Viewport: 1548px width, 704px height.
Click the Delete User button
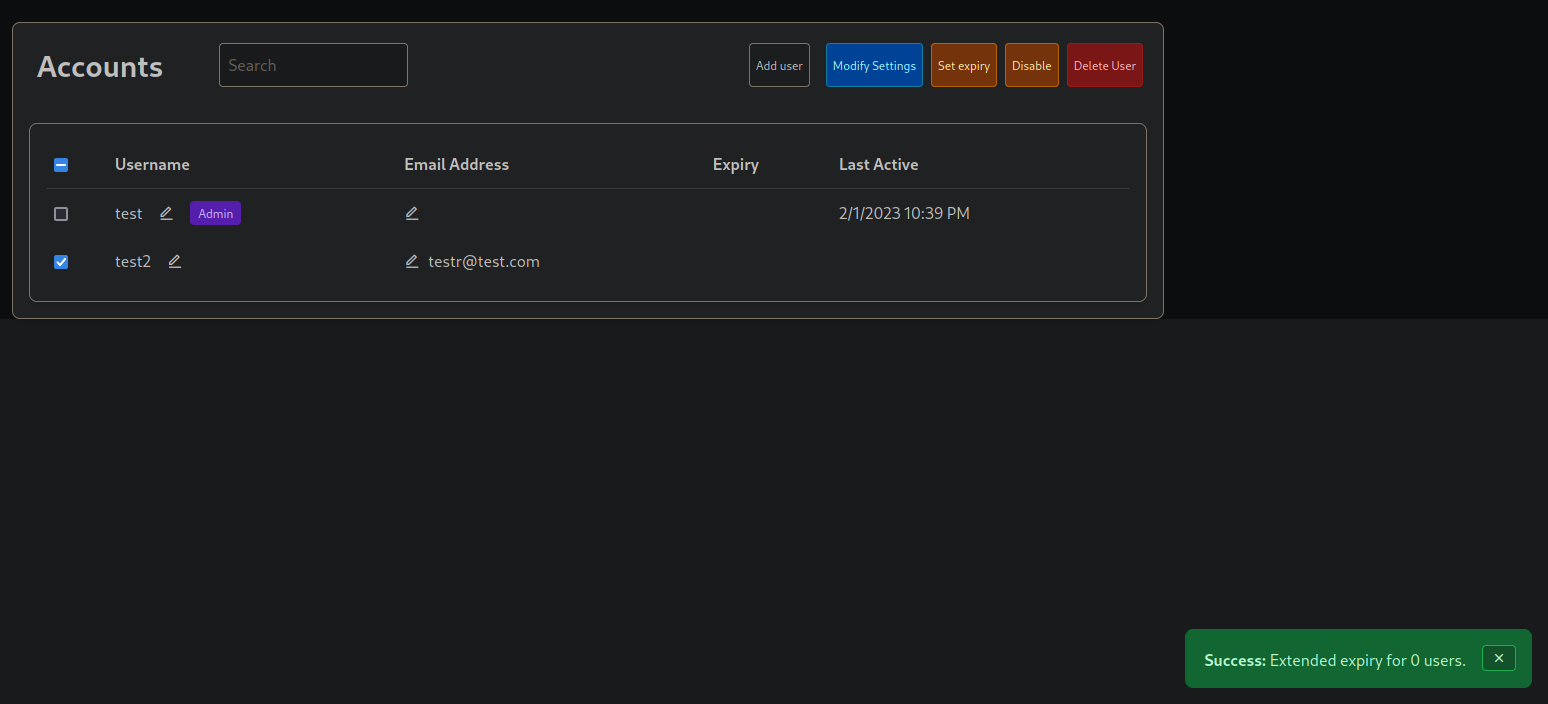coord(1105,65)
